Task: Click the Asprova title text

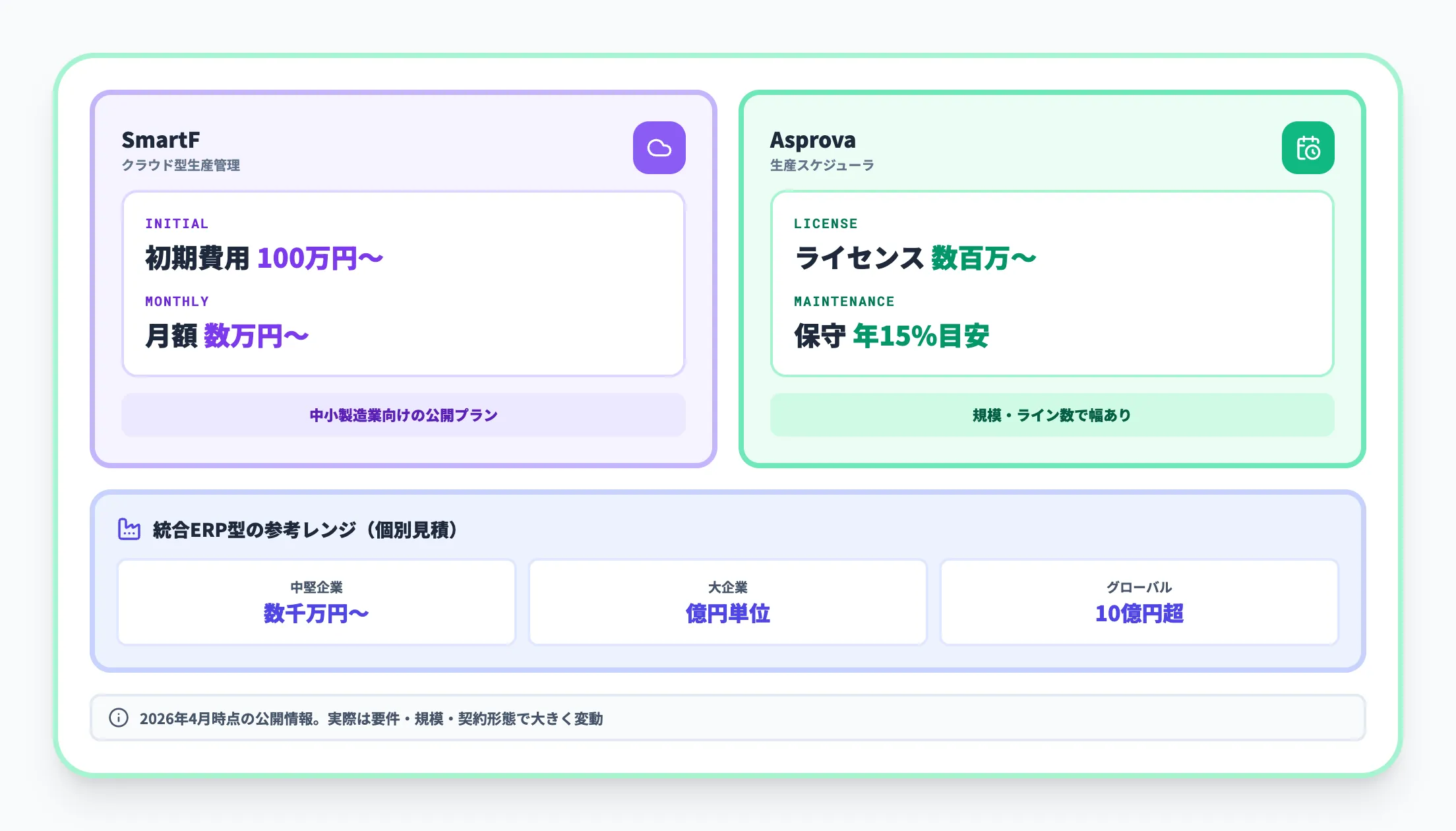Action: click(812, 140)
